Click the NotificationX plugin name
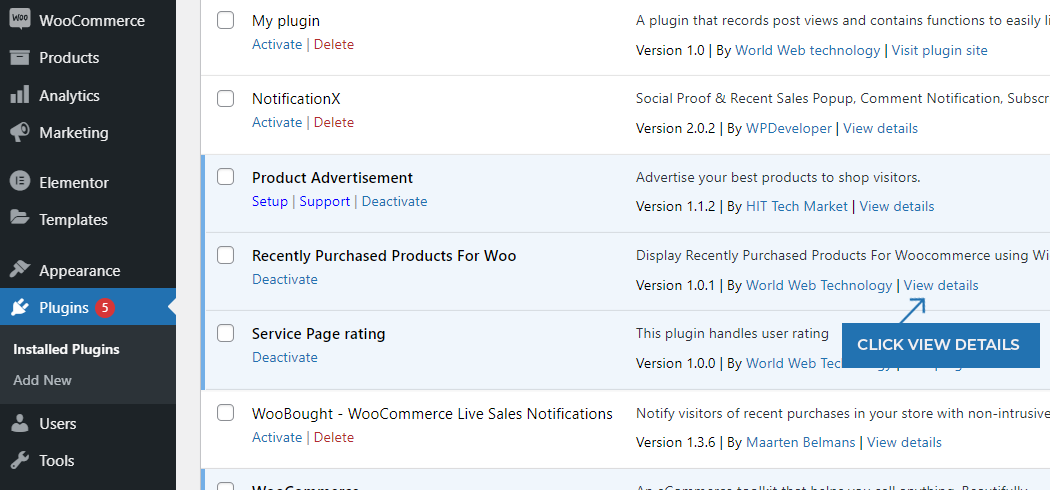 296,99
